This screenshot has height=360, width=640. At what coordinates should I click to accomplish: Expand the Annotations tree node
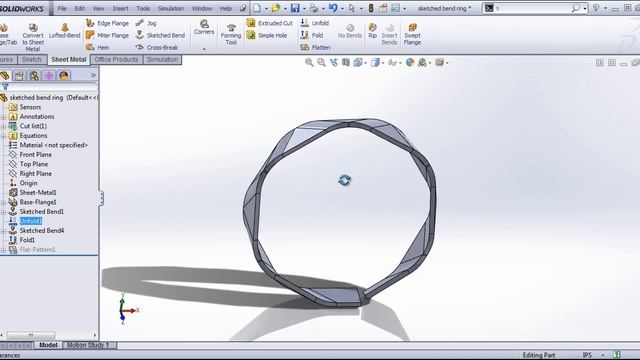[x=3, y=117]
